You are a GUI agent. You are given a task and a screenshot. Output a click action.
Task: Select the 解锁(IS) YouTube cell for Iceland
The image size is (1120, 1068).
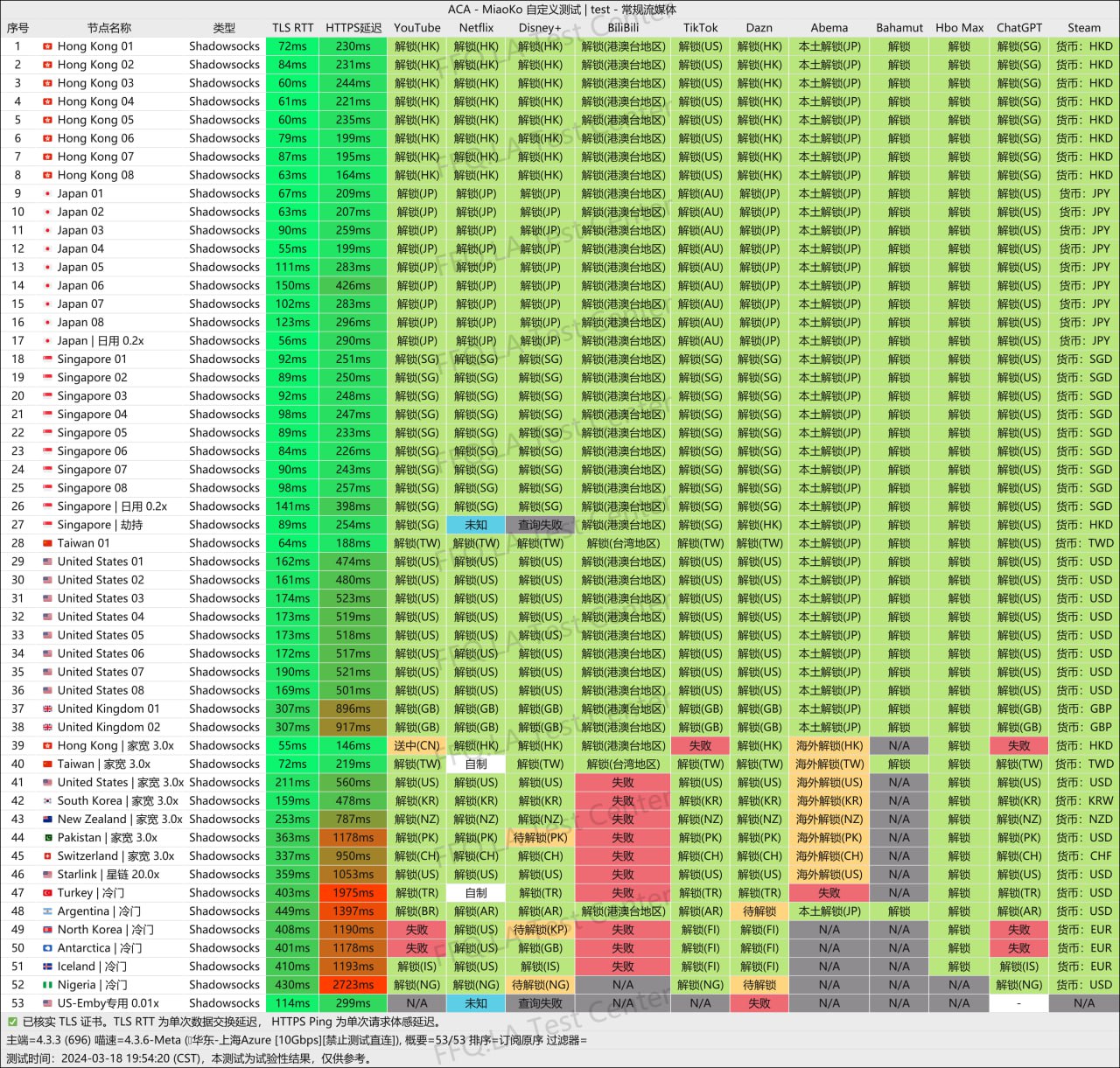click(417, 967)
